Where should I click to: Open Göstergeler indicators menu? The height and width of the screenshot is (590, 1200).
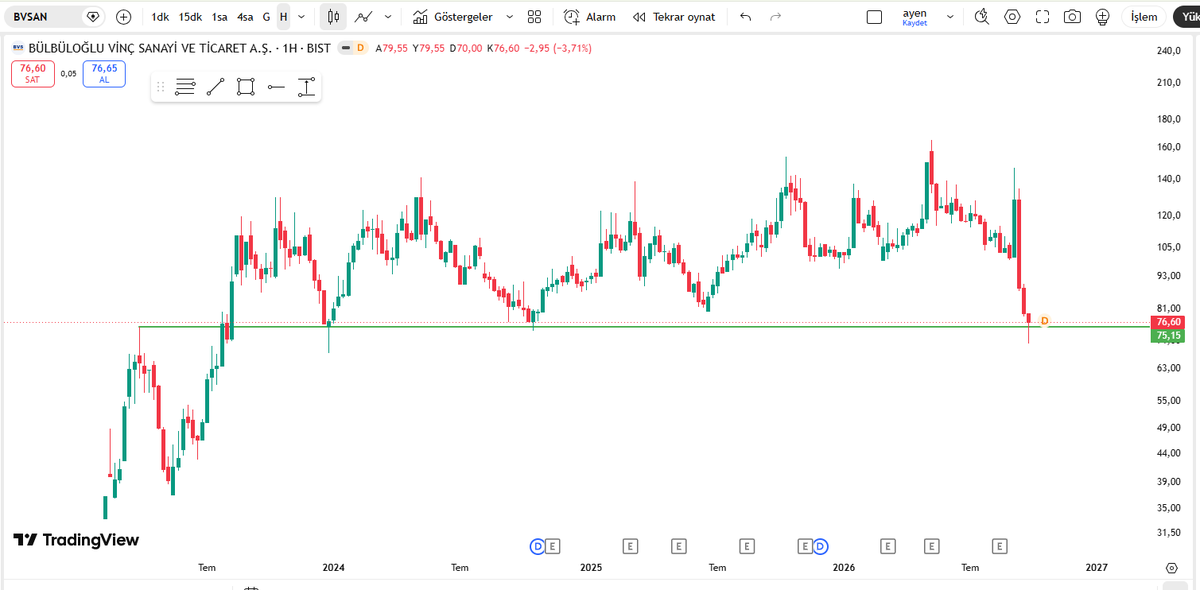click(453, 17)
